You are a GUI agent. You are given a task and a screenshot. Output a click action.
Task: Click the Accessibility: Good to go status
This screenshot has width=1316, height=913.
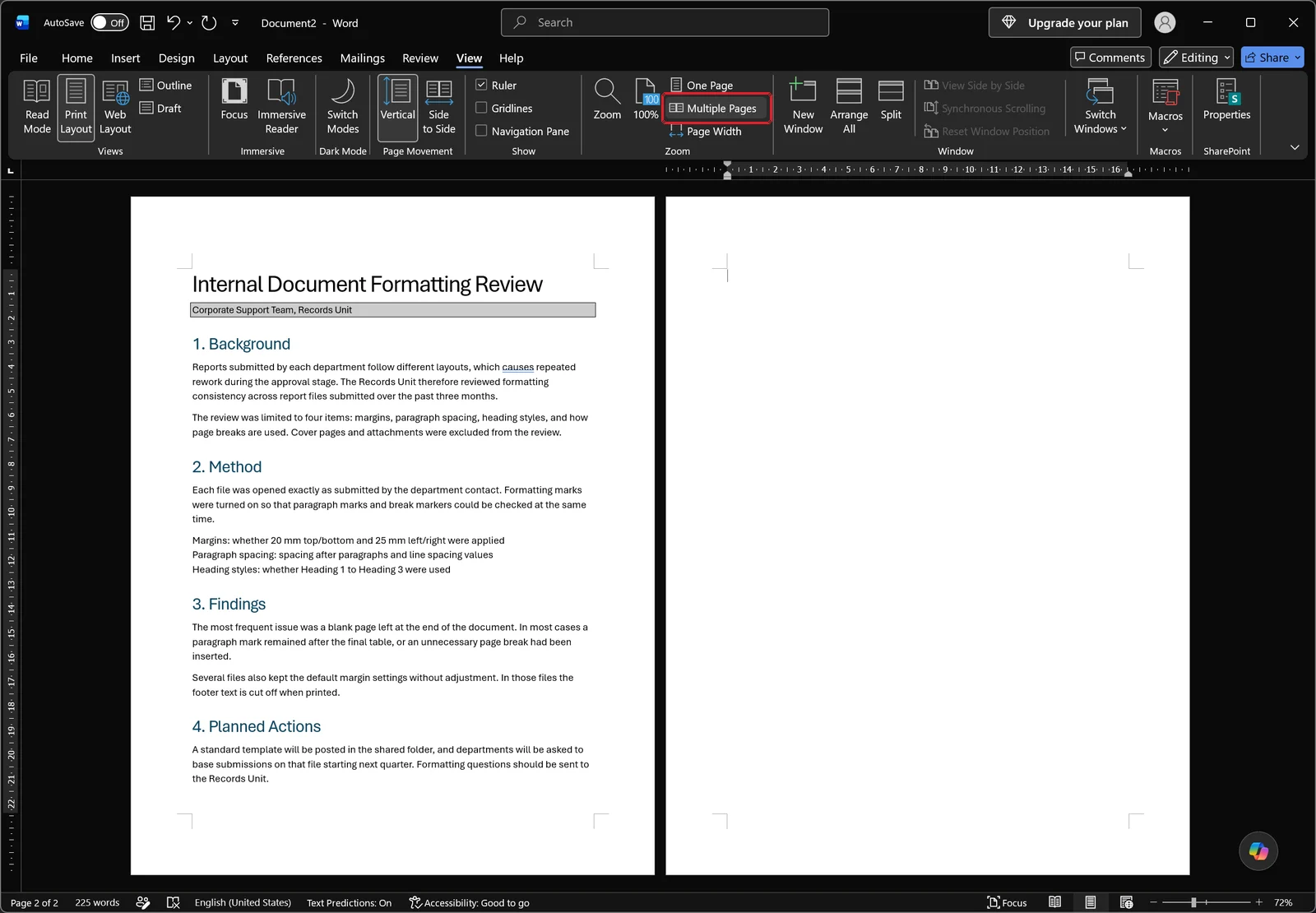click(x=469, y=902)
